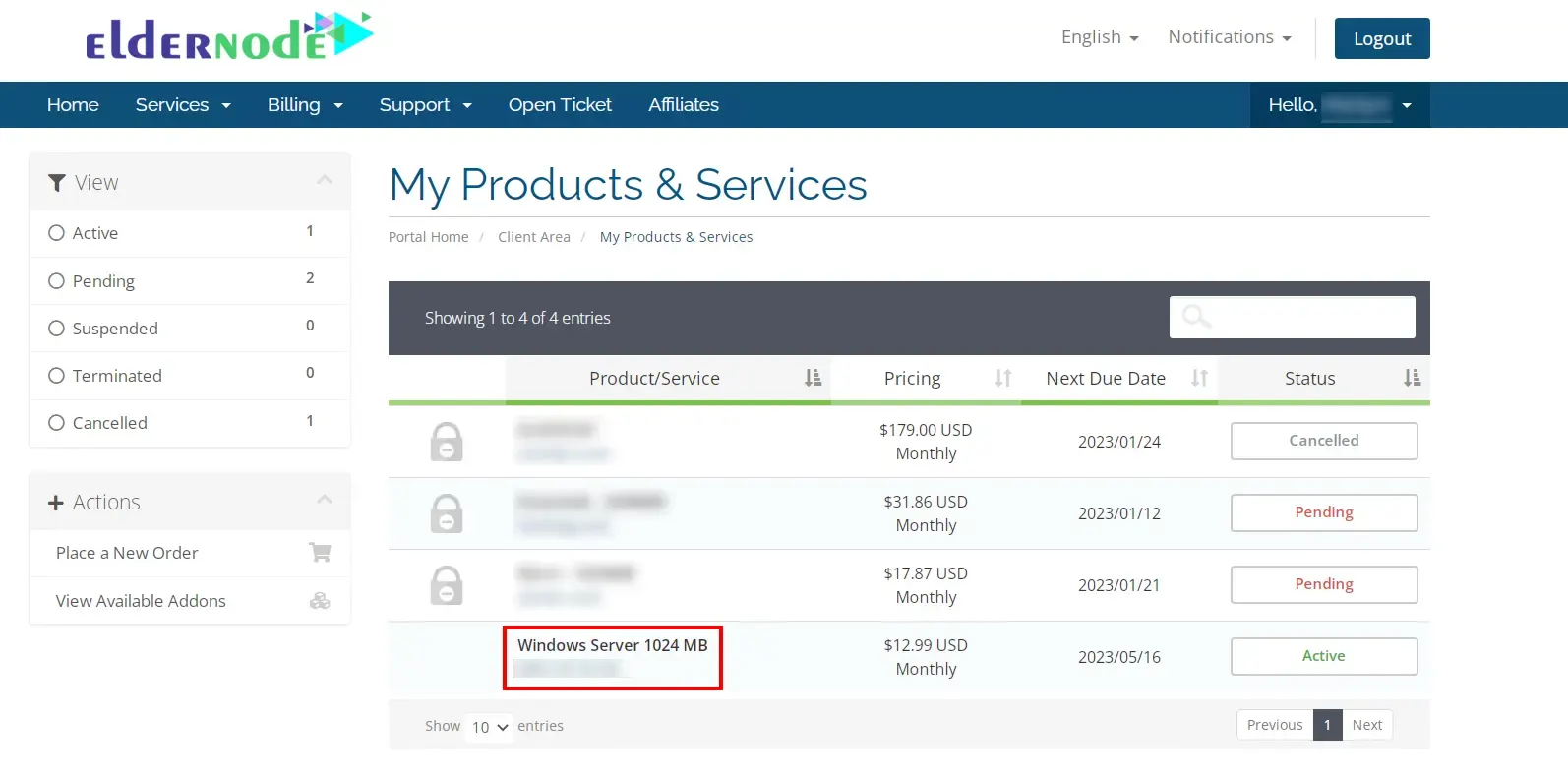Open the show entries count dropdown
Viewport: 1568px width, 779px height.
click(x=489, y=727)
